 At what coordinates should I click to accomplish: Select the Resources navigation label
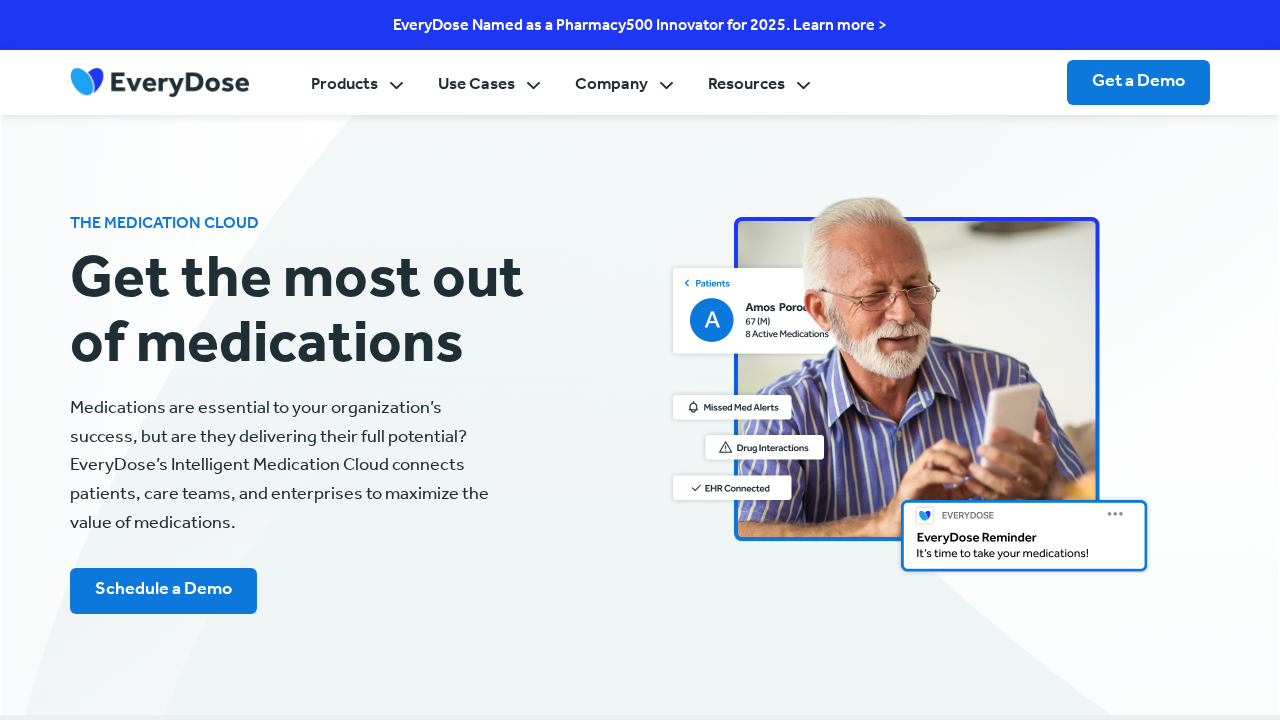pos(746,84)
